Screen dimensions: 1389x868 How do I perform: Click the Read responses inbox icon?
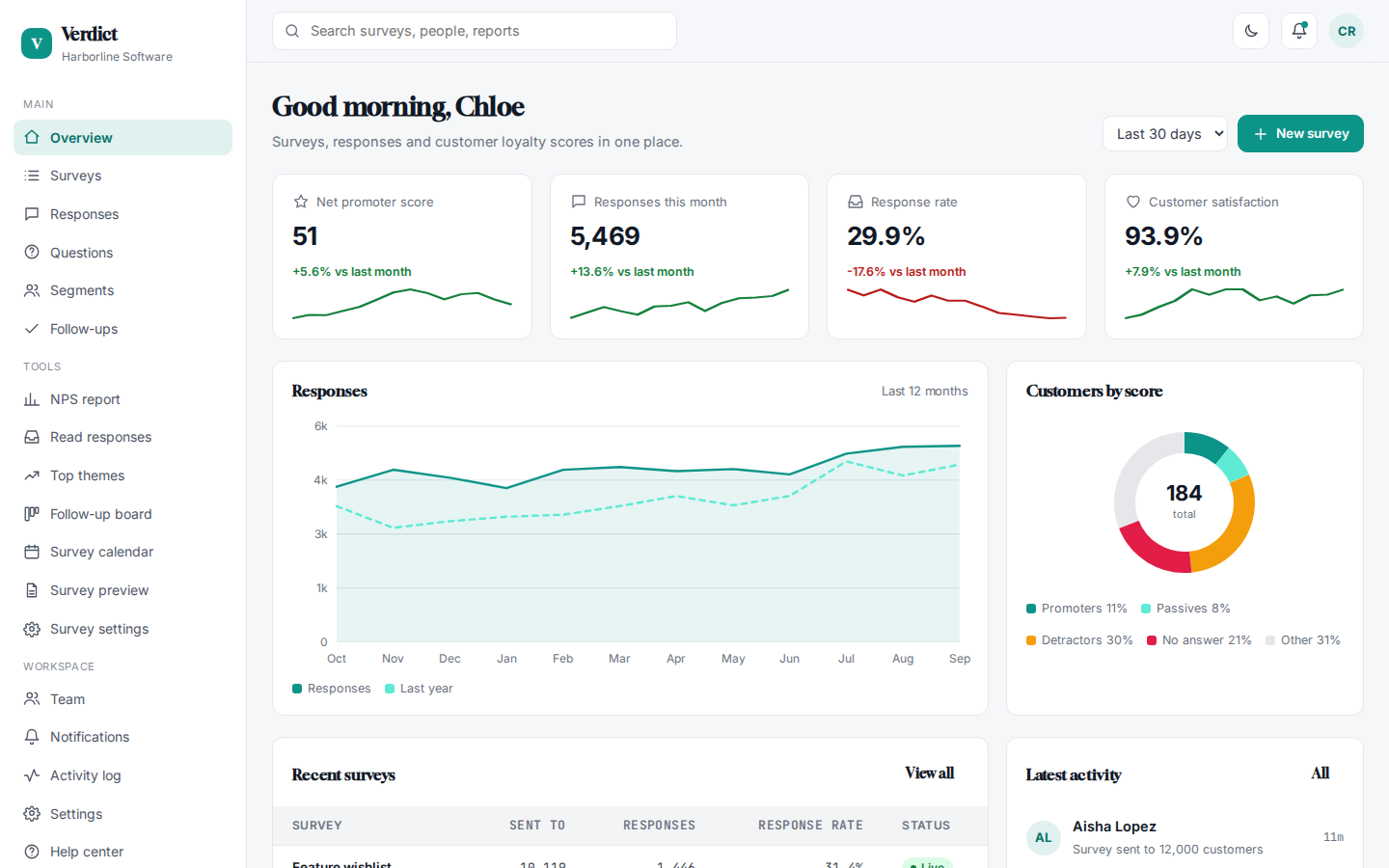point(32,437)
